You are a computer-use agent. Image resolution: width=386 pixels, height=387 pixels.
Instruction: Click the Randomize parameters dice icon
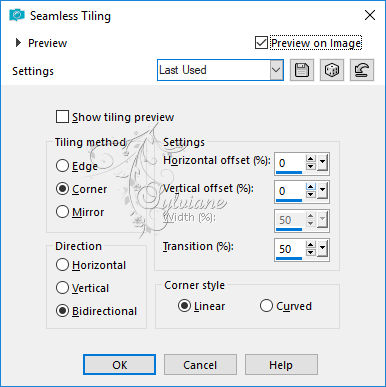click(x=332, y=70)
